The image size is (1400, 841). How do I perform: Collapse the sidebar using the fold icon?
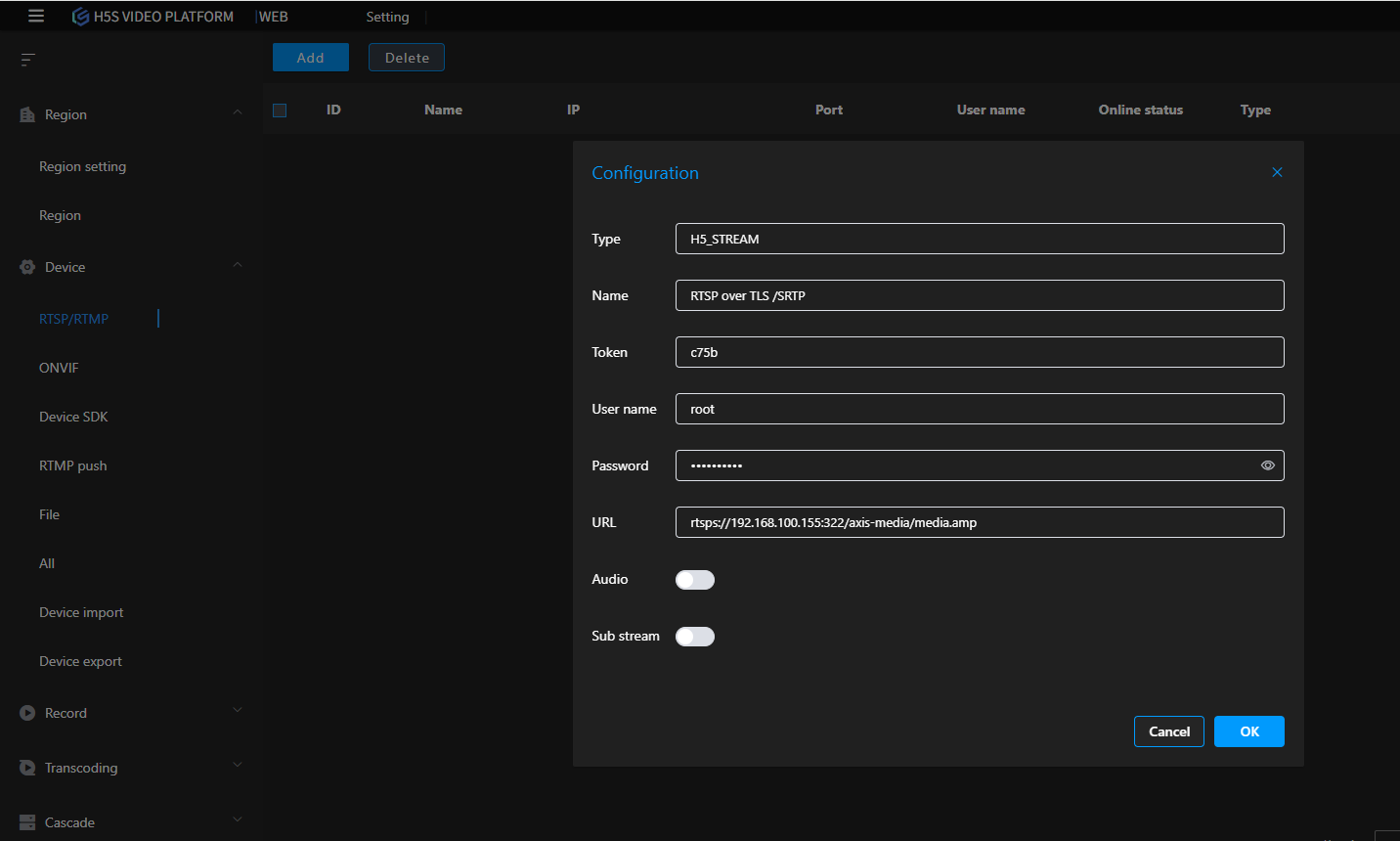point(27,60)
